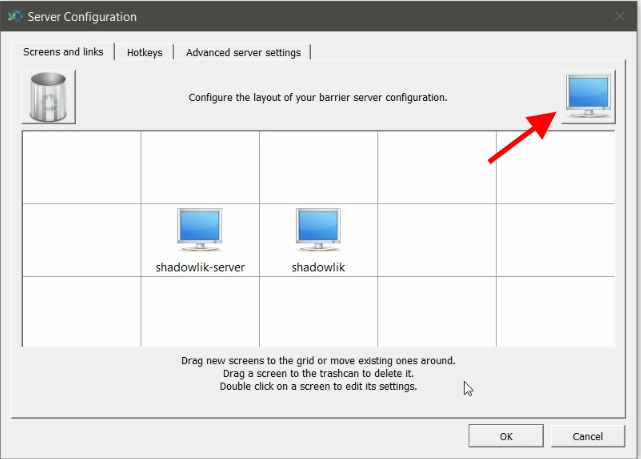Open the Screens and links tab

click(x=63, y=52)
